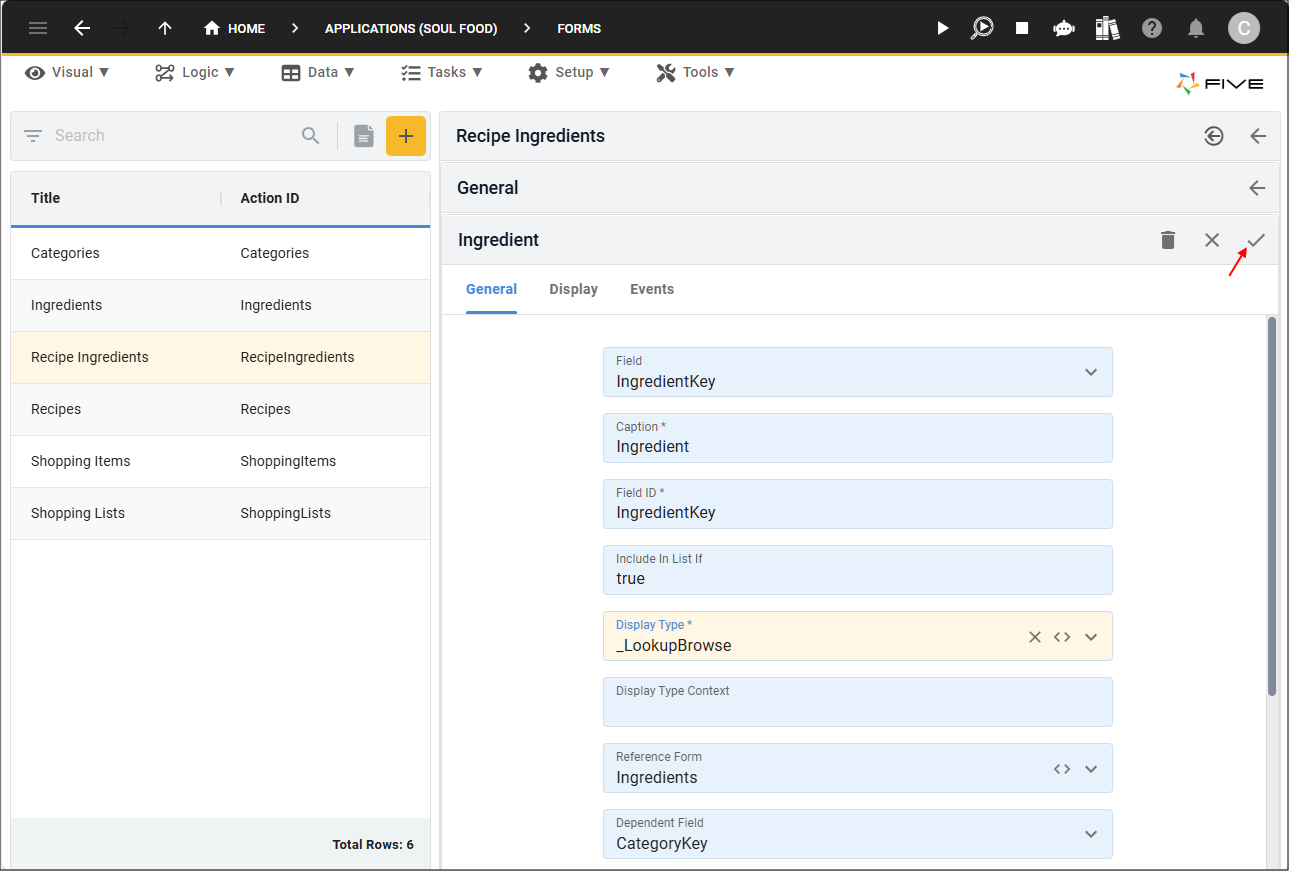Click the save checkmark for Ingredient field
The height and width of the screenshot is (871, 1289).
point(1256,240)
